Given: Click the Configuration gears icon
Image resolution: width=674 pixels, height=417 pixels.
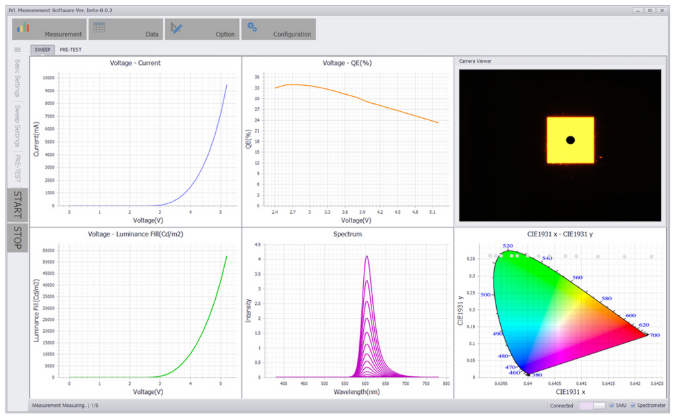Looking at the screenshot, I should point(252,27).
